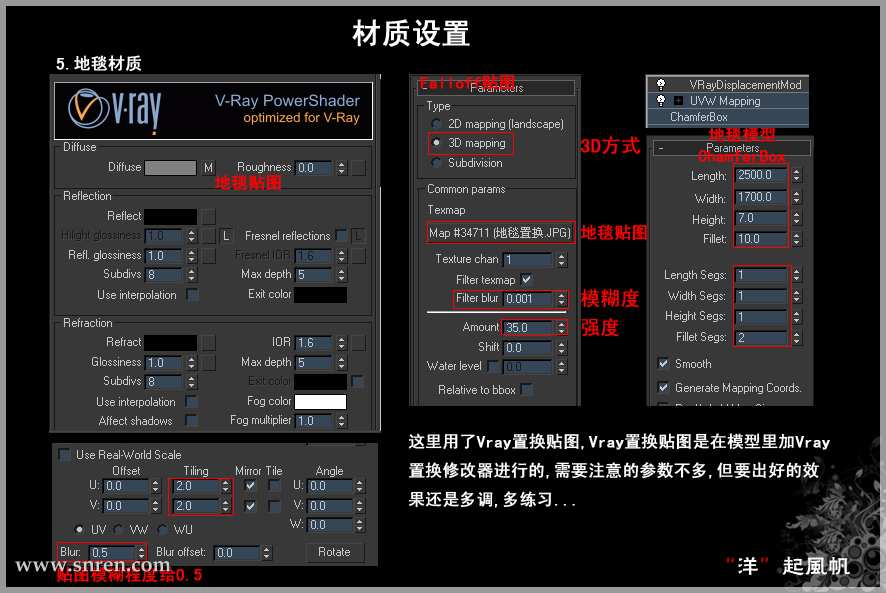Click the V Tiling value field

(x=196, y=506)
